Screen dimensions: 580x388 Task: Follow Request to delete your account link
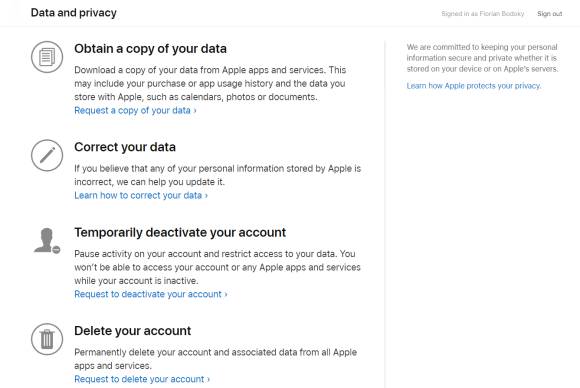point(142,379)
